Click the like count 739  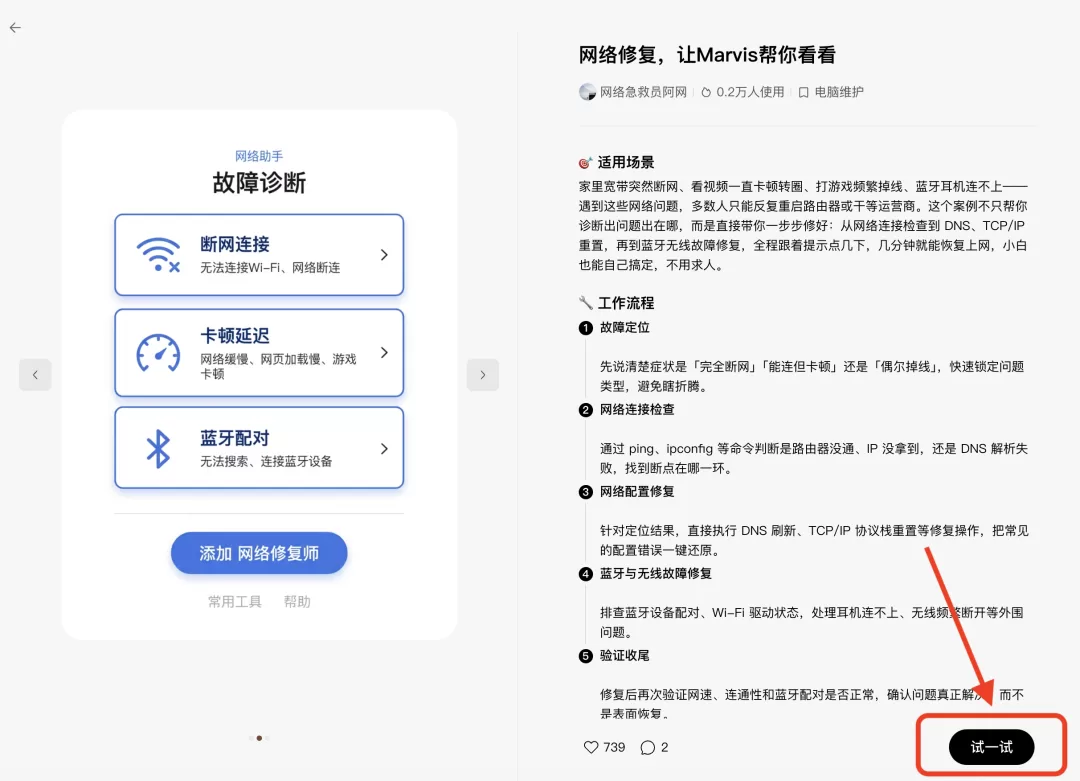pos(614,747)
